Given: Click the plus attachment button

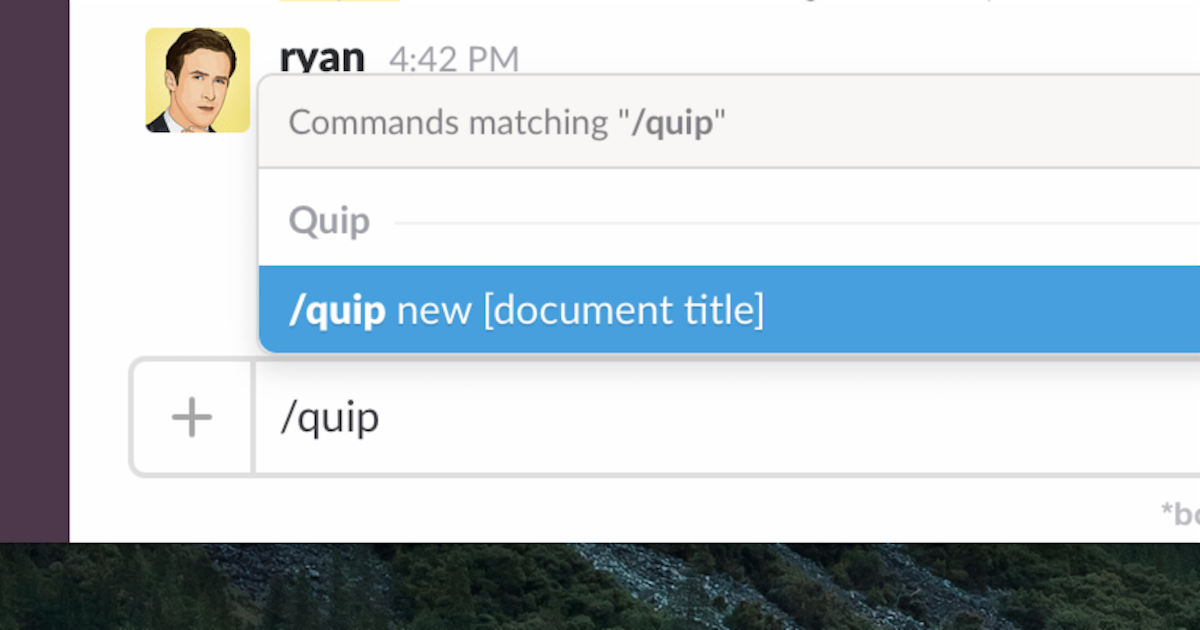Looking at the screenshot, I should [x=191, y=416].
